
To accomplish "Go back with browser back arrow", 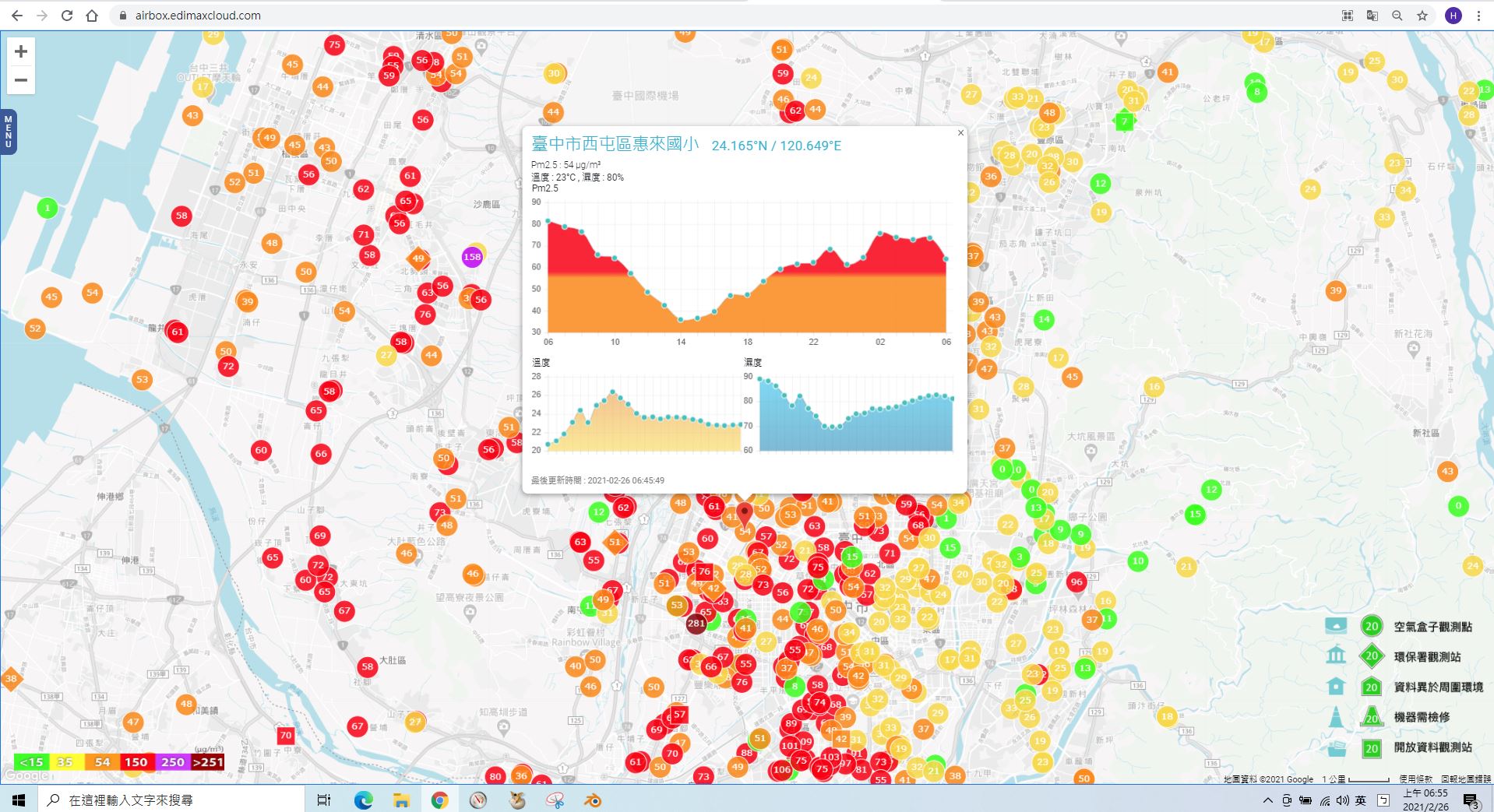I will (17, 16).
